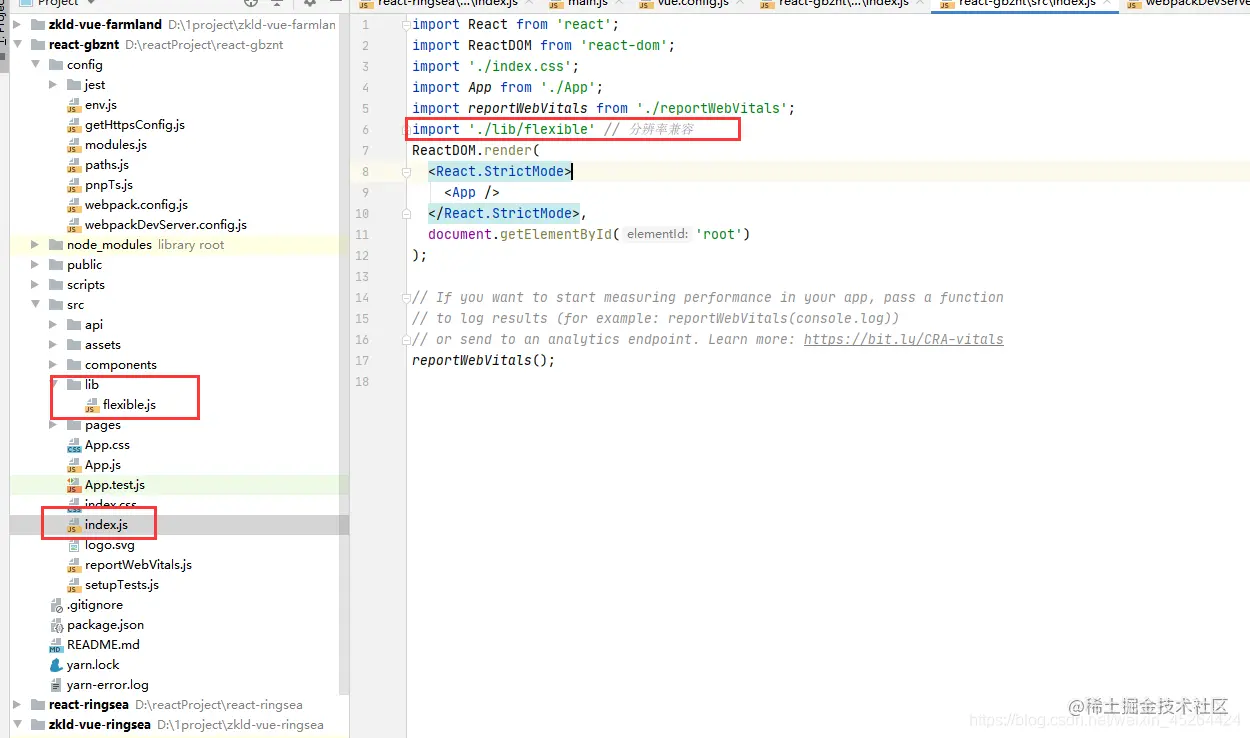
Task: Expand the api folder arrow
Action: 54,325
